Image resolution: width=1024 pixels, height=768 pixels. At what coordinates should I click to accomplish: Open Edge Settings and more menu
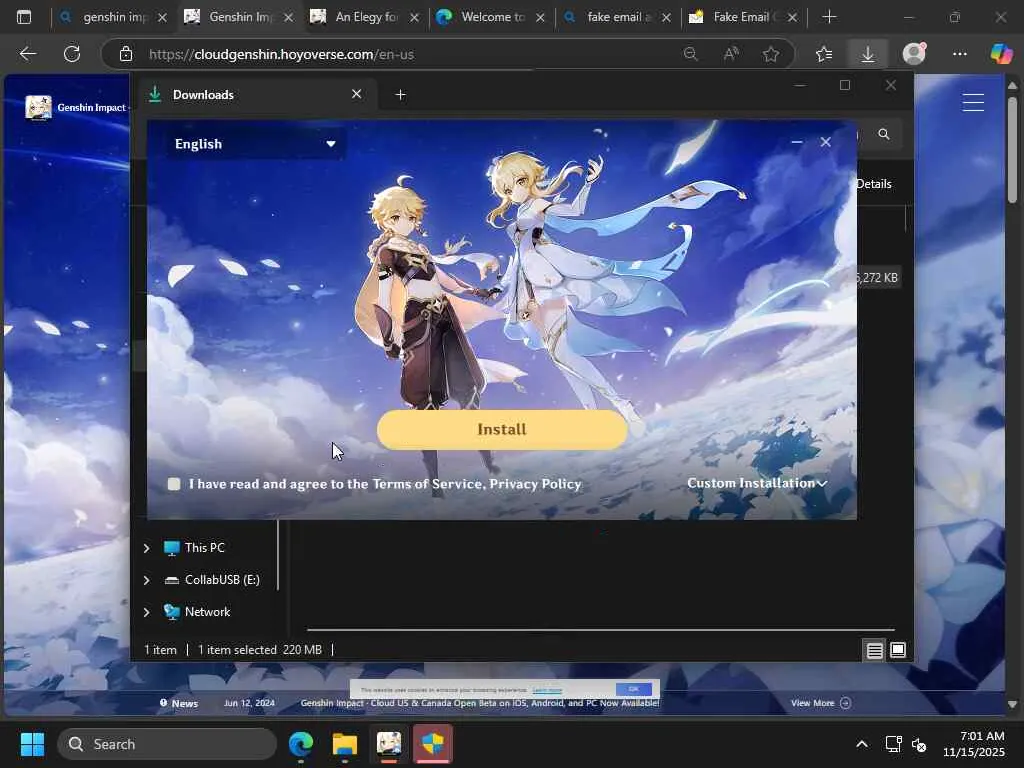point(959,54)
